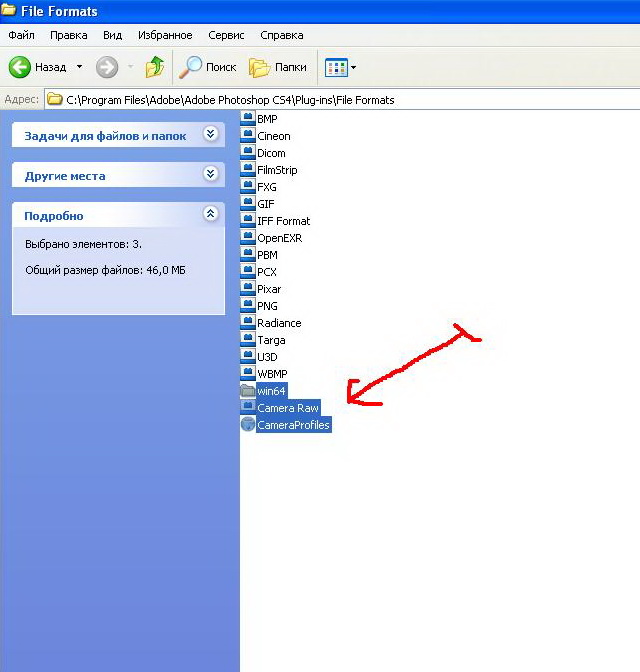Open the Справка menu
Screen dimensions: 640x672
282,35
